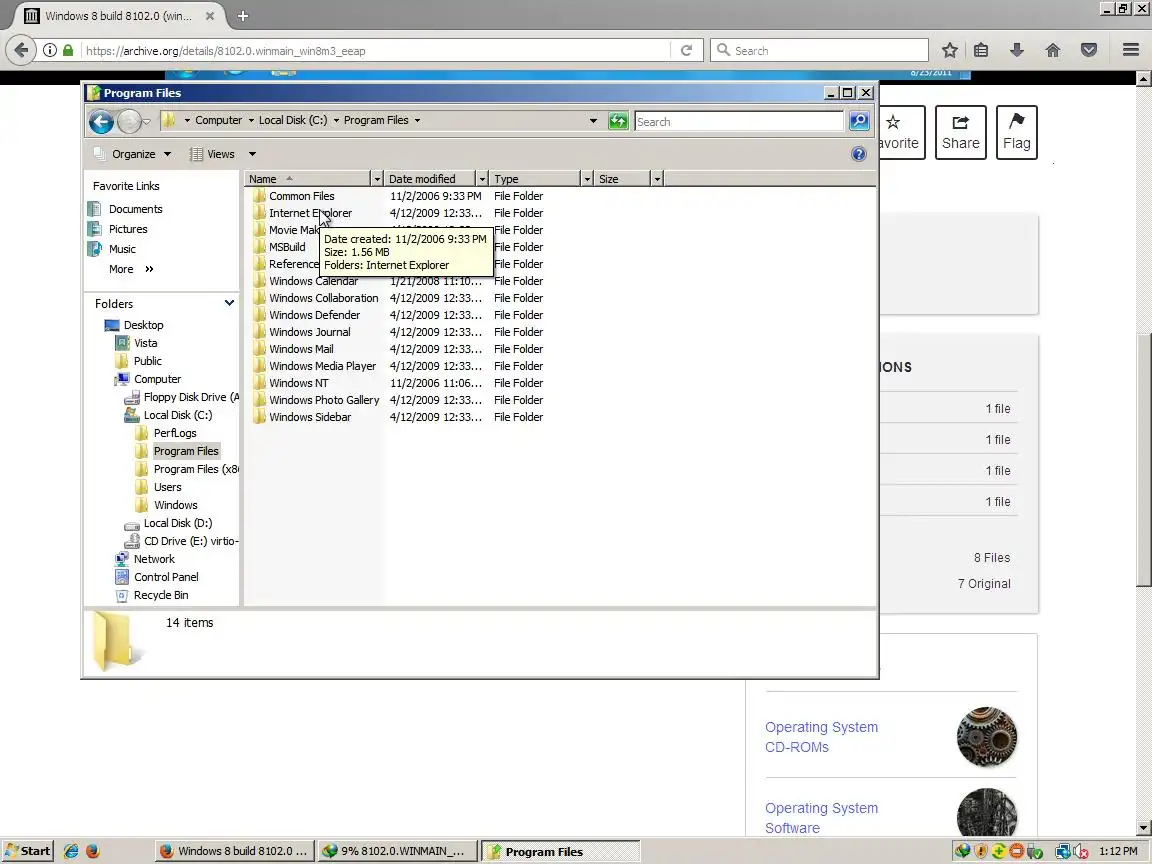Switch to 9% download taskbar button
This screenshot has width=1152, height=864.
pyautogui.click(x=397, y=851)
